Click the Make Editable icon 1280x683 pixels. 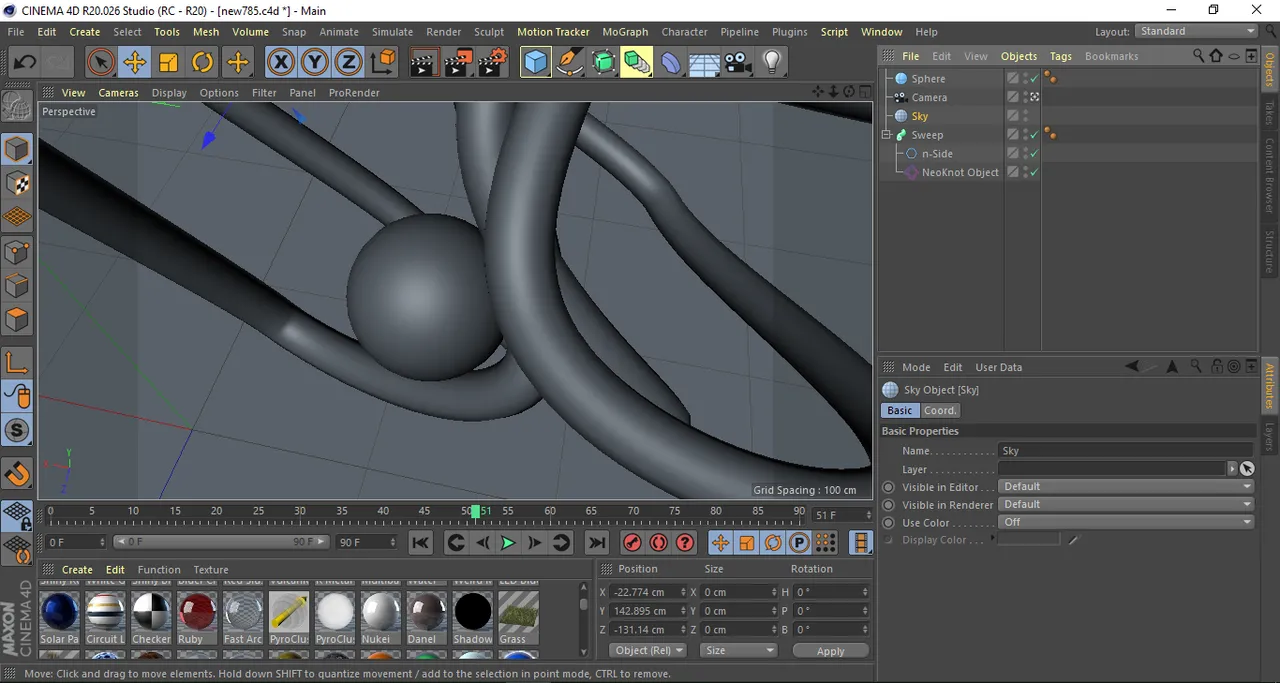tap(17, 104)
